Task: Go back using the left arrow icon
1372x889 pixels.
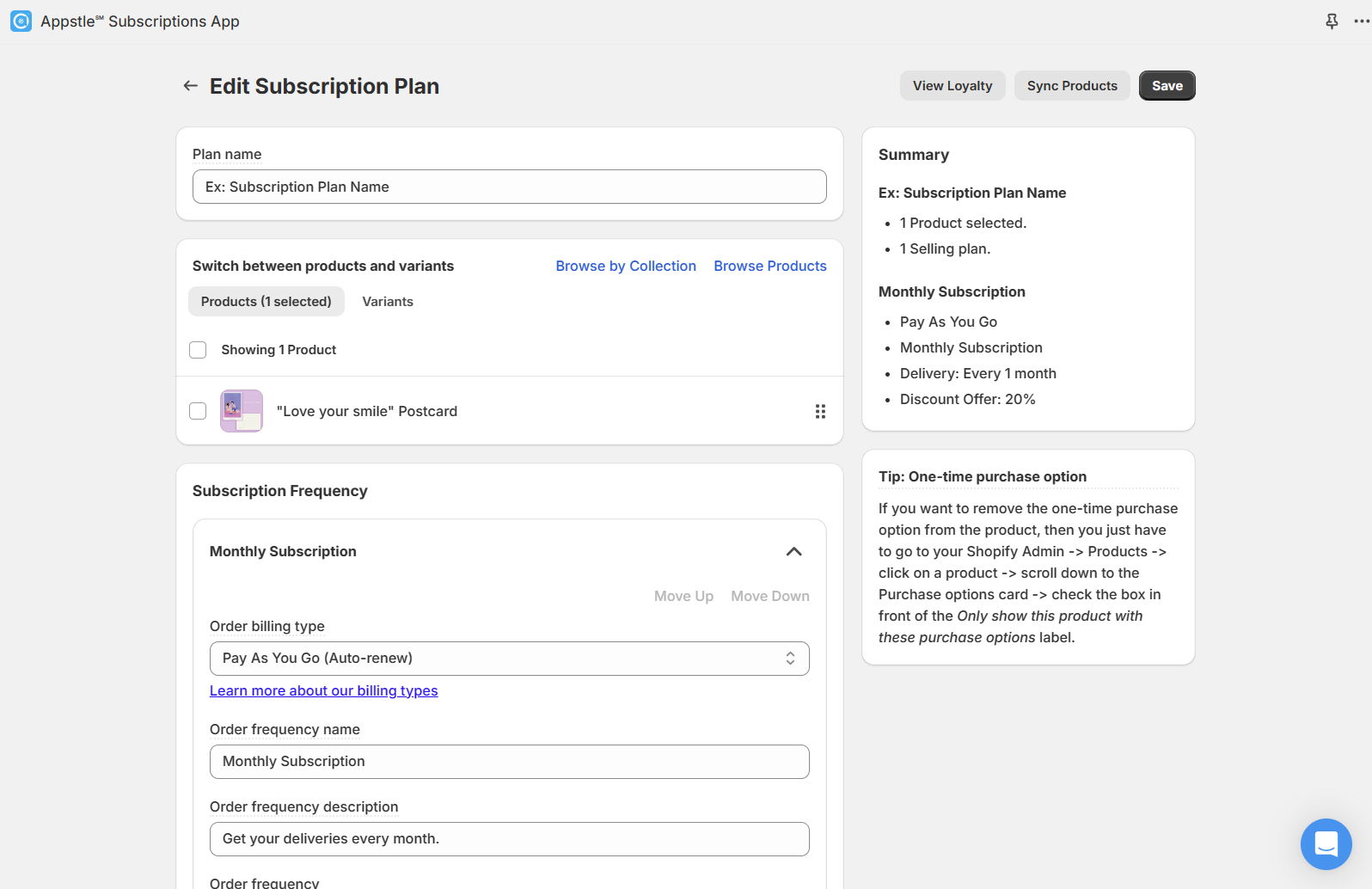Action: 190,86
